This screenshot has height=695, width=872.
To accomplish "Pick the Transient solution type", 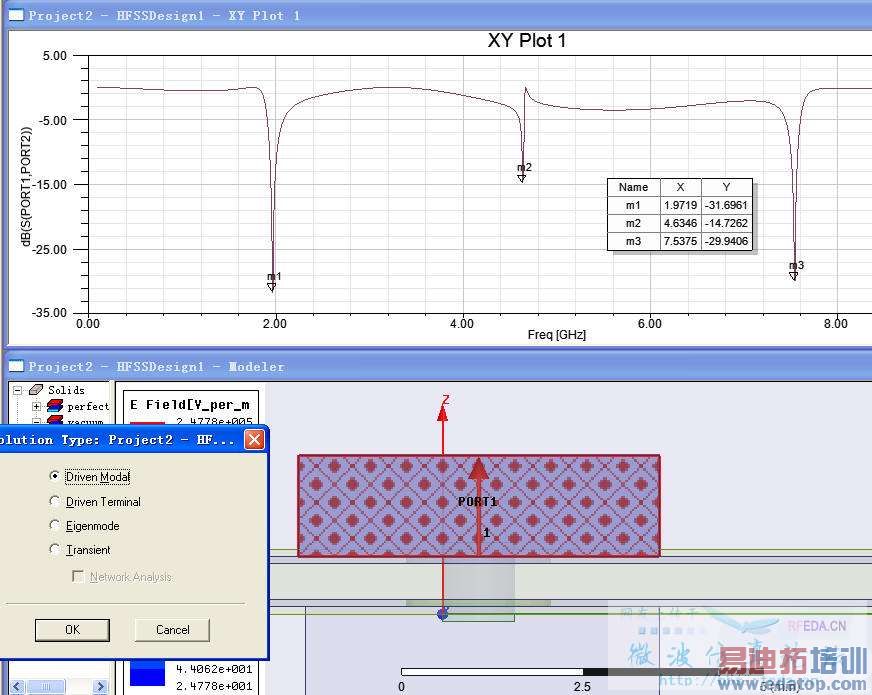I will click(x=54, y=549).
